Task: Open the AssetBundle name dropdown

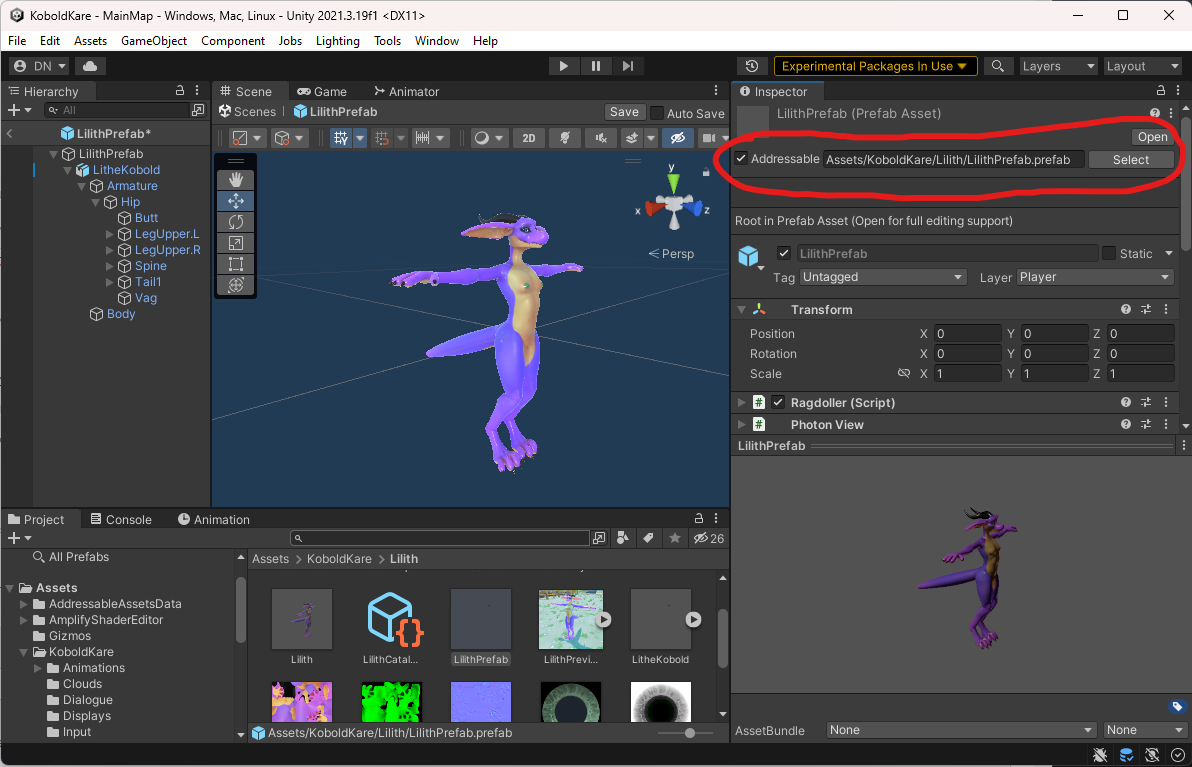Action: point(962,730)
